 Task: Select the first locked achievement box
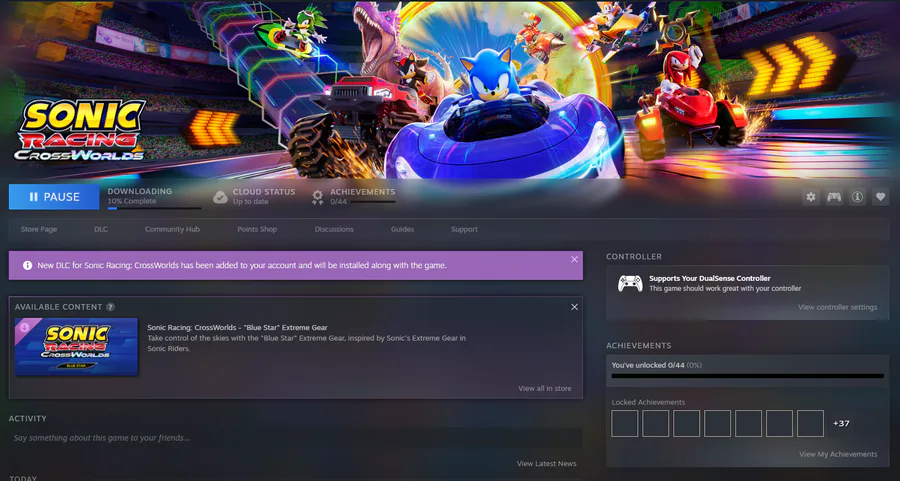click(x=624, y=424)
